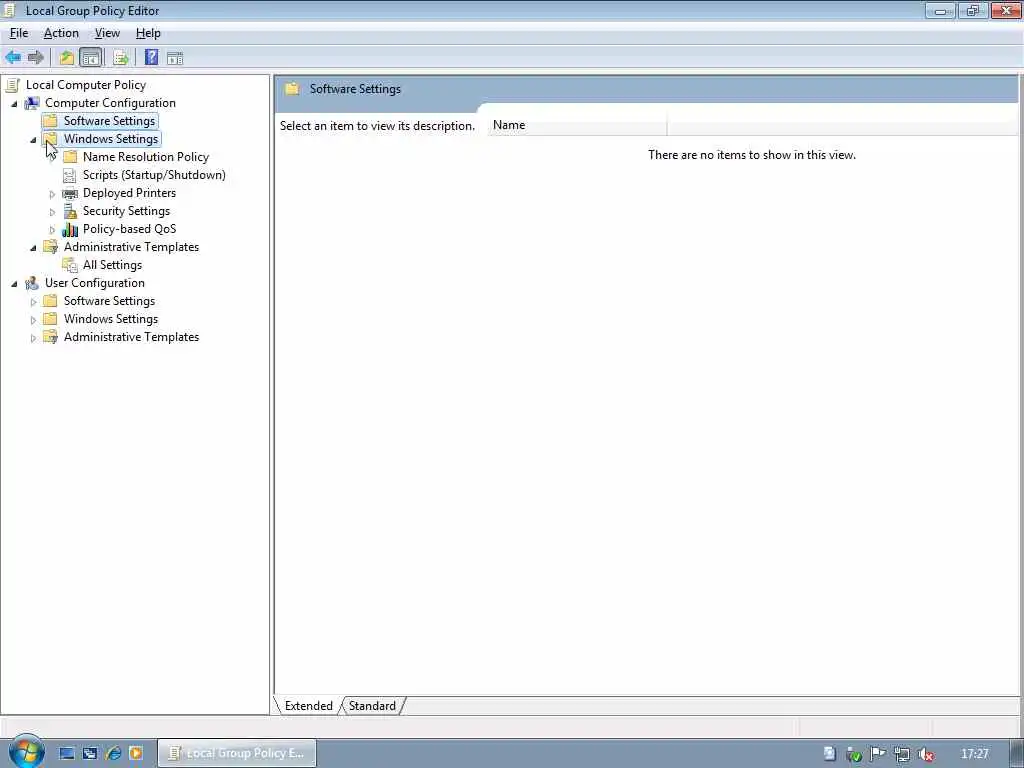Open Help via blue question mark icon
The height and width of the screenshot is (768, 1024).
click(x=152, y=57)
